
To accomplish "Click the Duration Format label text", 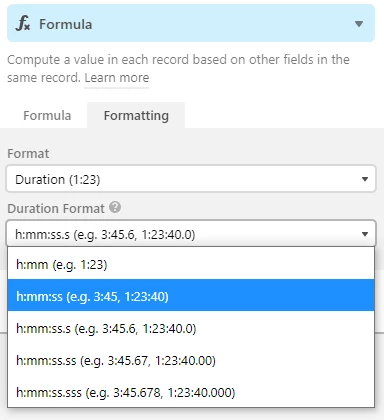I will tap(56, 208).
